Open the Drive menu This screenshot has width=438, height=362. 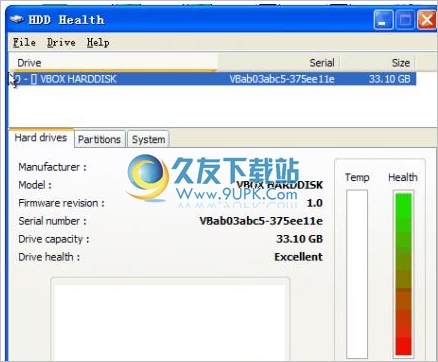click(61, 43)
